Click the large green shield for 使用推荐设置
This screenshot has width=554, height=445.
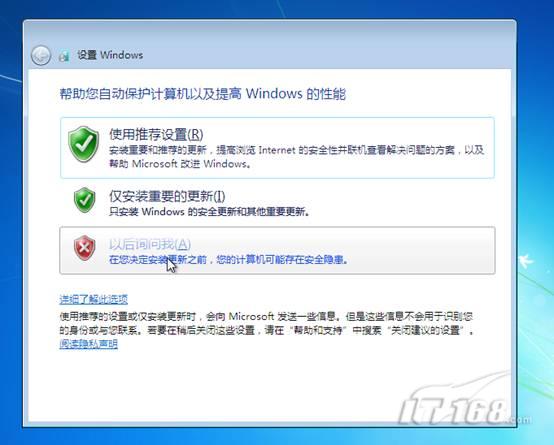(84, 144)
